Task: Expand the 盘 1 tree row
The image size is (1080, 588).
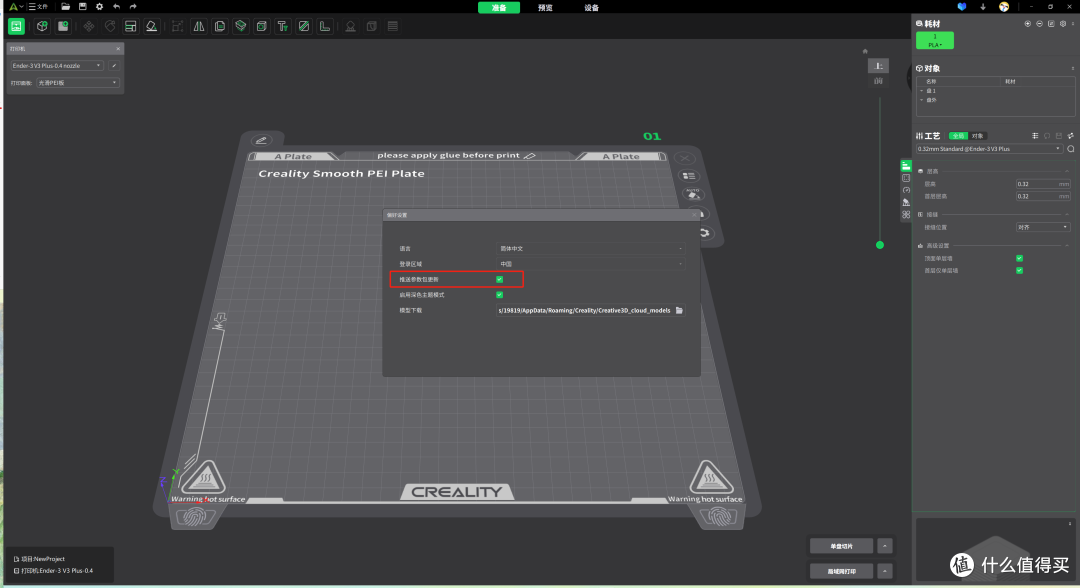Action: coord(922,91)
